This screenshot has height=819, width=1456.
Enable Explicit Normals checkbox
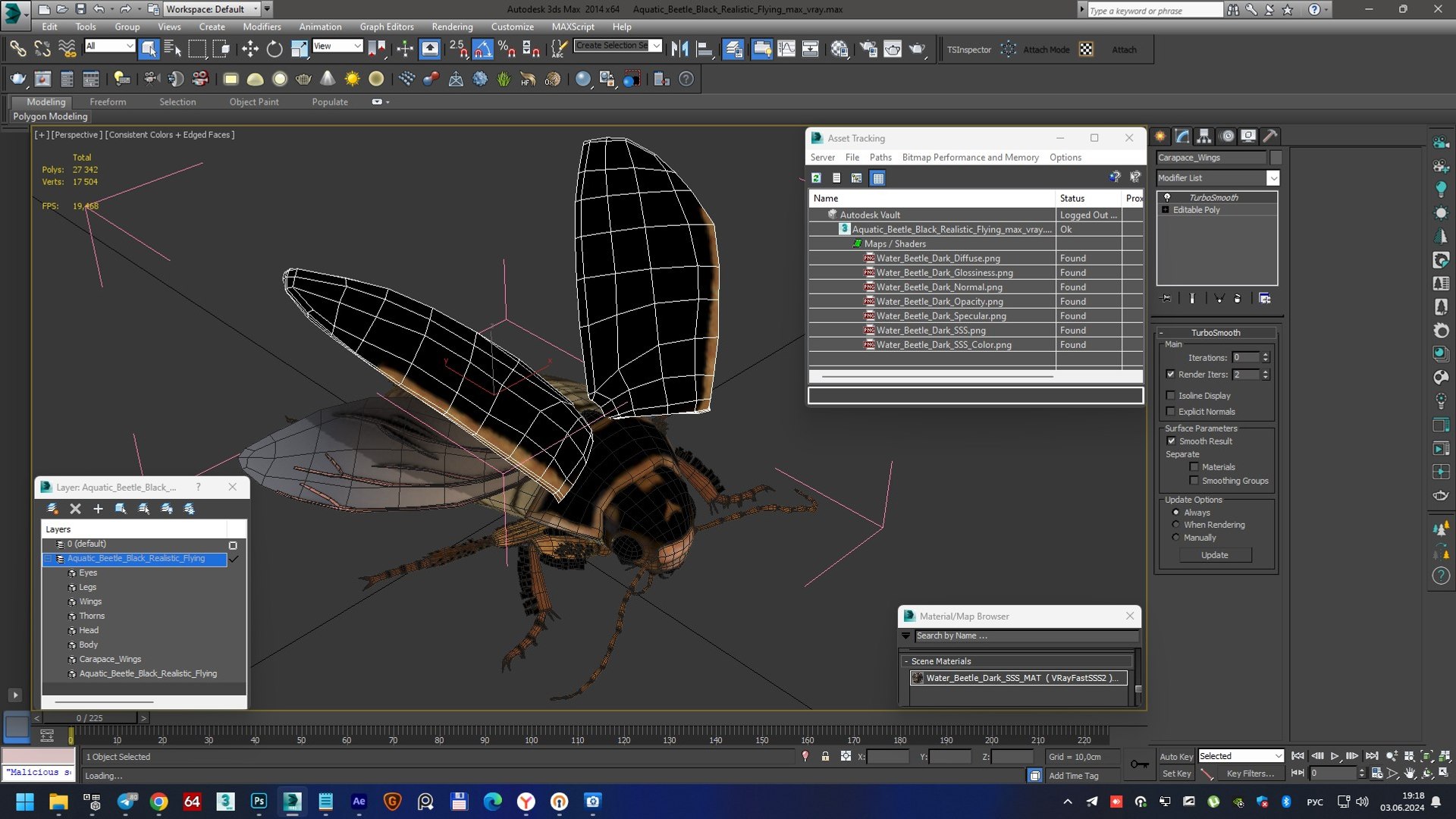[x=1170, y=412]
